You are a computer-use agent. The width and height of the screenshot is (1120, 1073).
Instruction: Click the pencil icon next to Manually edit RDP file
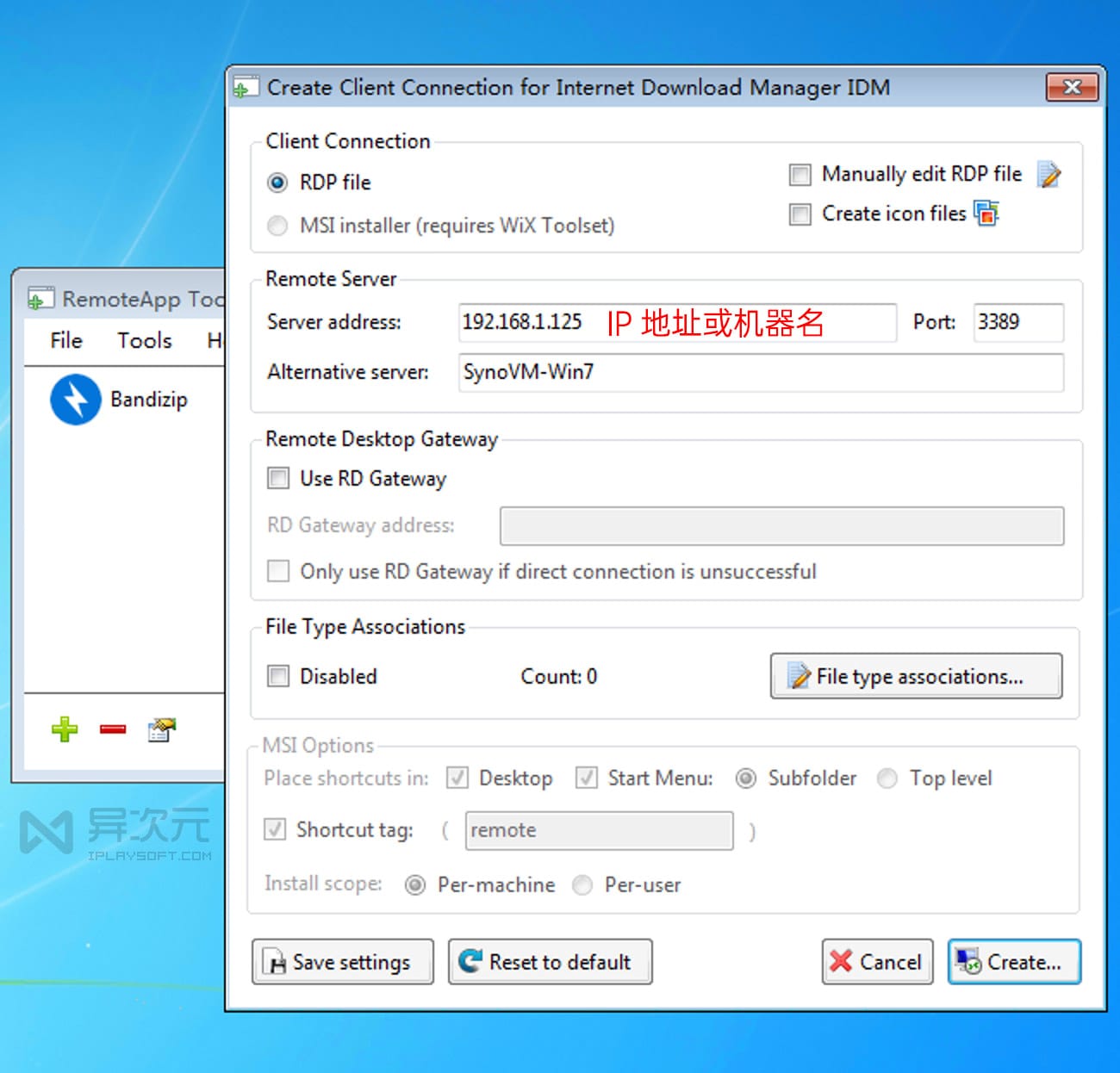click(1049, 175)
